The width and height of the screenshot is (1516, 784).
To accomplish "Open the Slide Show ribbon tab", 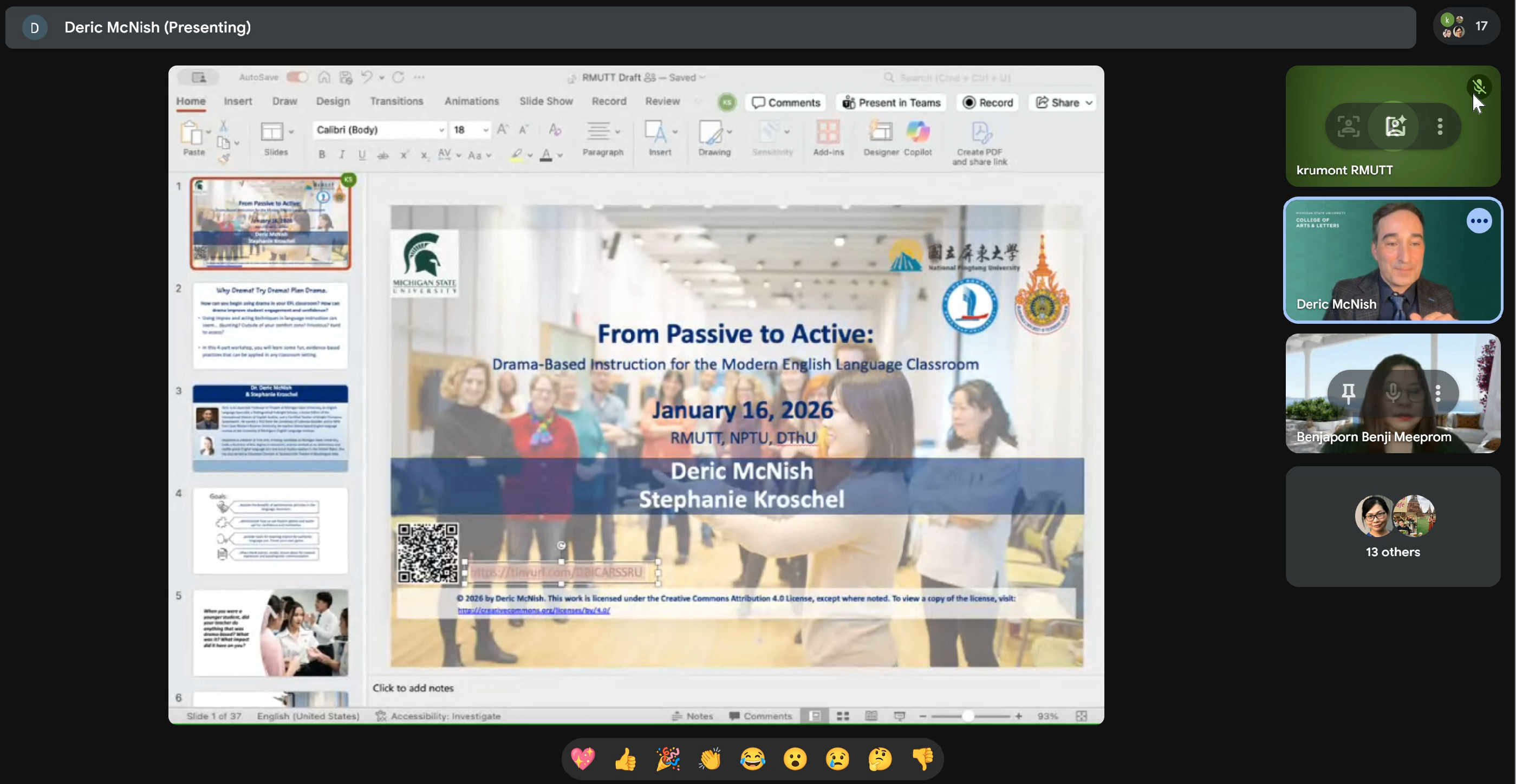I will tap(545, 101).
